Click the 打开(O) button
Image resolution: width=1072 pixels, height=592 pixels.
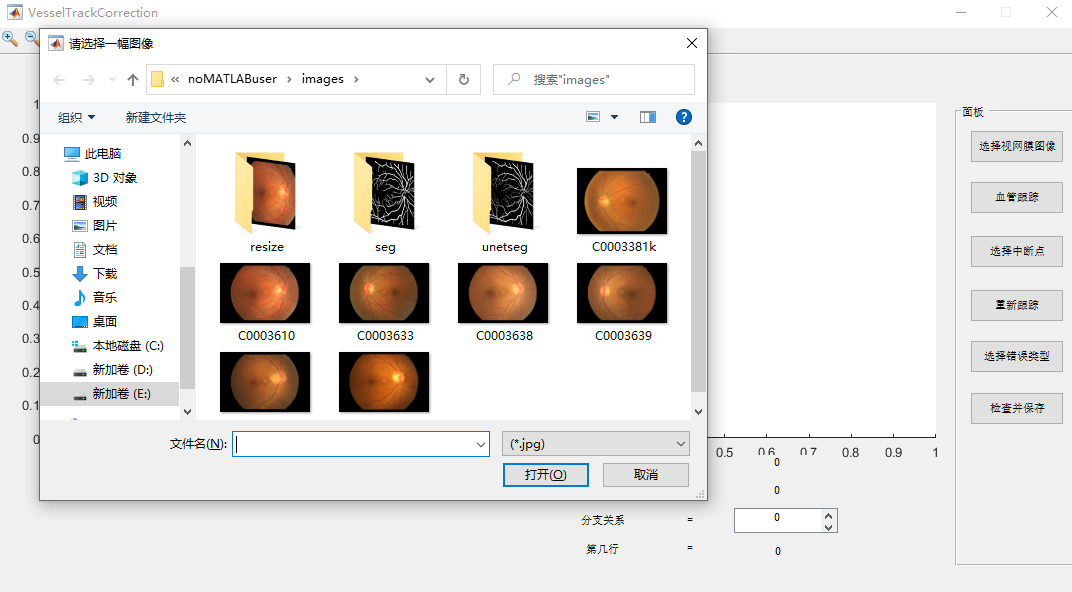[x=545, y=475]
